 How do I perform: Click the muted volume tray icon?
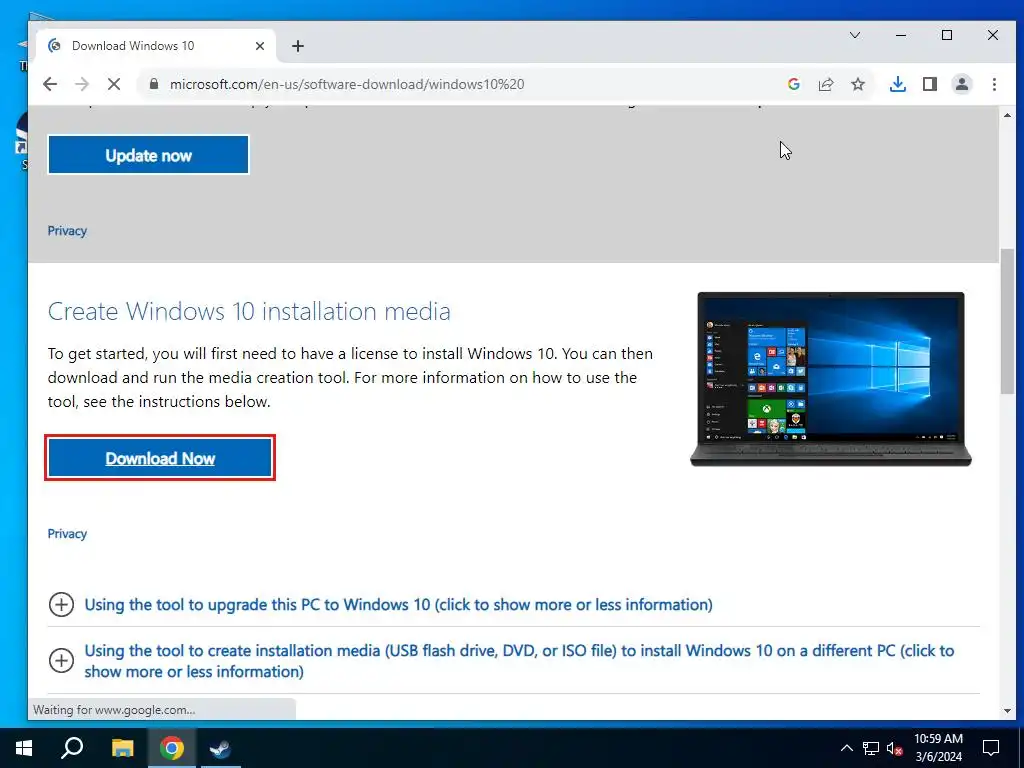coord(895,748)
